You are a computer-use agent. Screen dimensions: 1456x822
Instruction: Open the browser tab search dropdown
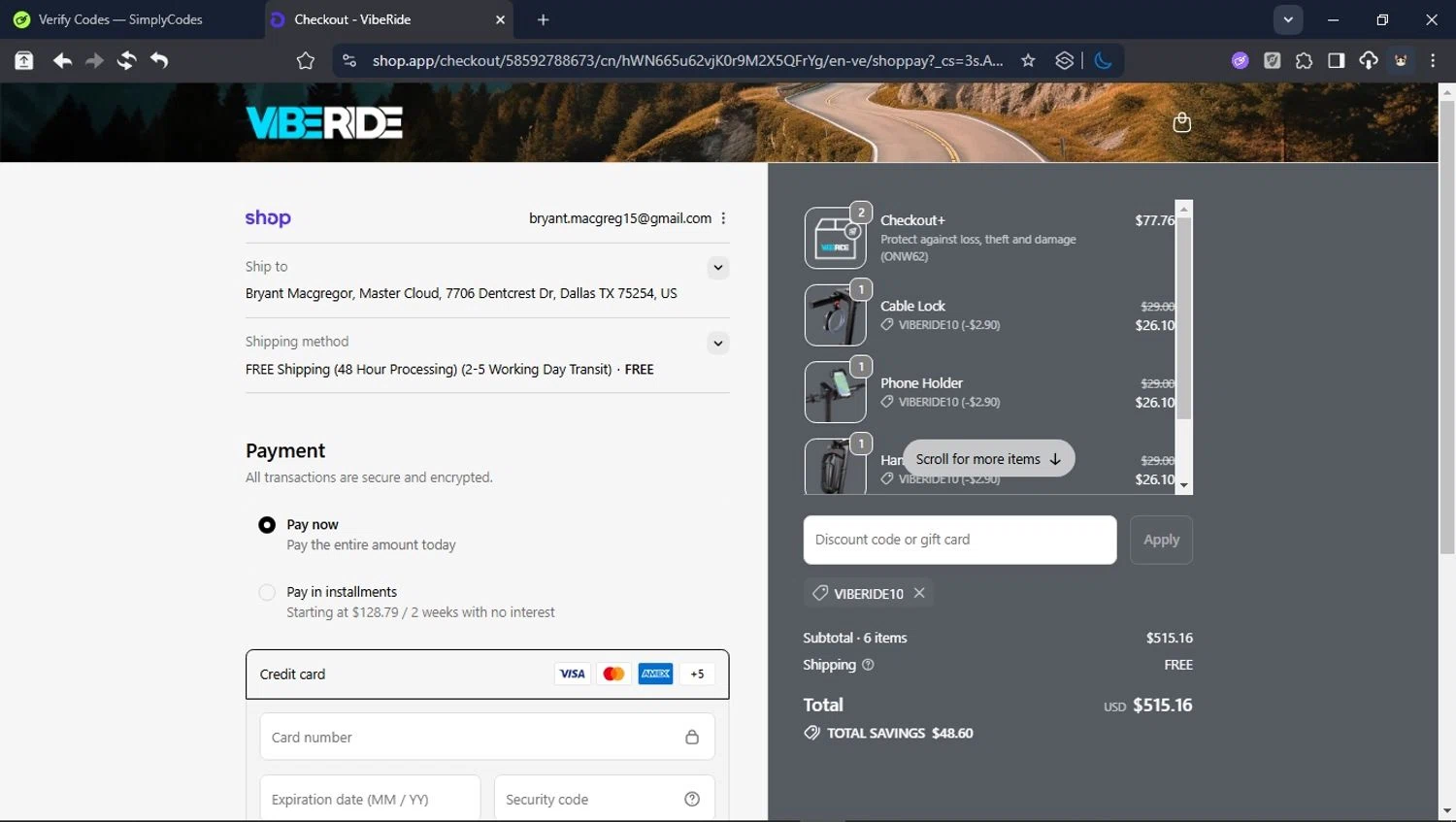1287,19
